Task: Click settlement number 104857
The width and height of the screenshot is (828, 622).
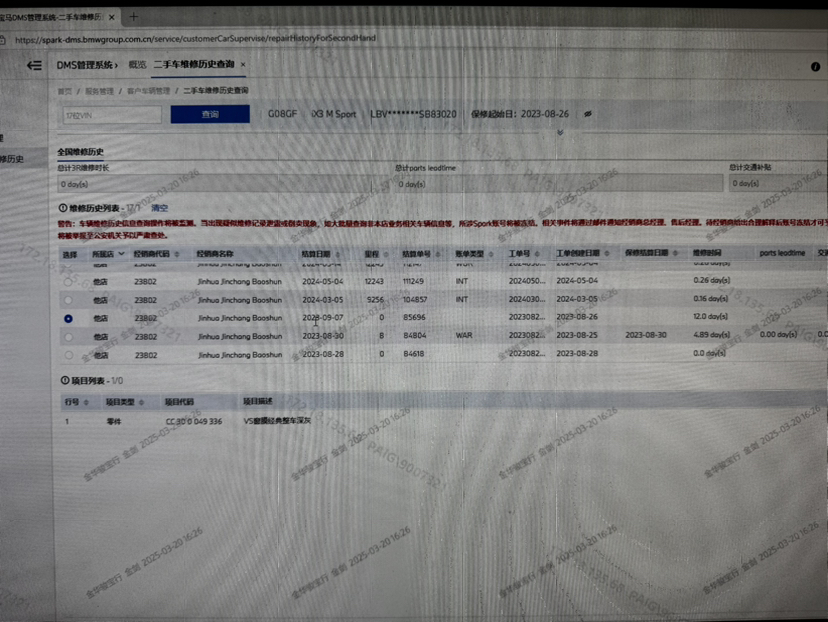Action: click(415, 299)
